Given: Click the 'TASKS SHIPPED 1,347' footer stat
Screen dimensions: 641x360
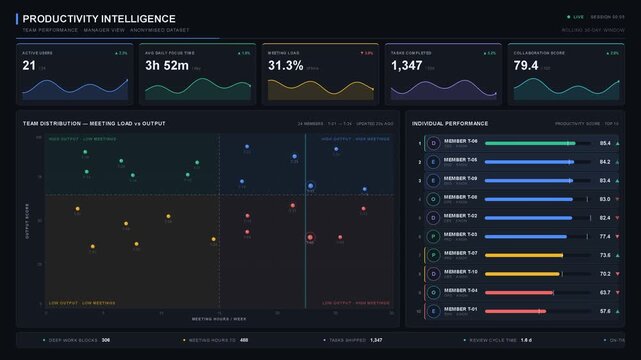Looking at the screenshot, I should (x=353, y=340).
